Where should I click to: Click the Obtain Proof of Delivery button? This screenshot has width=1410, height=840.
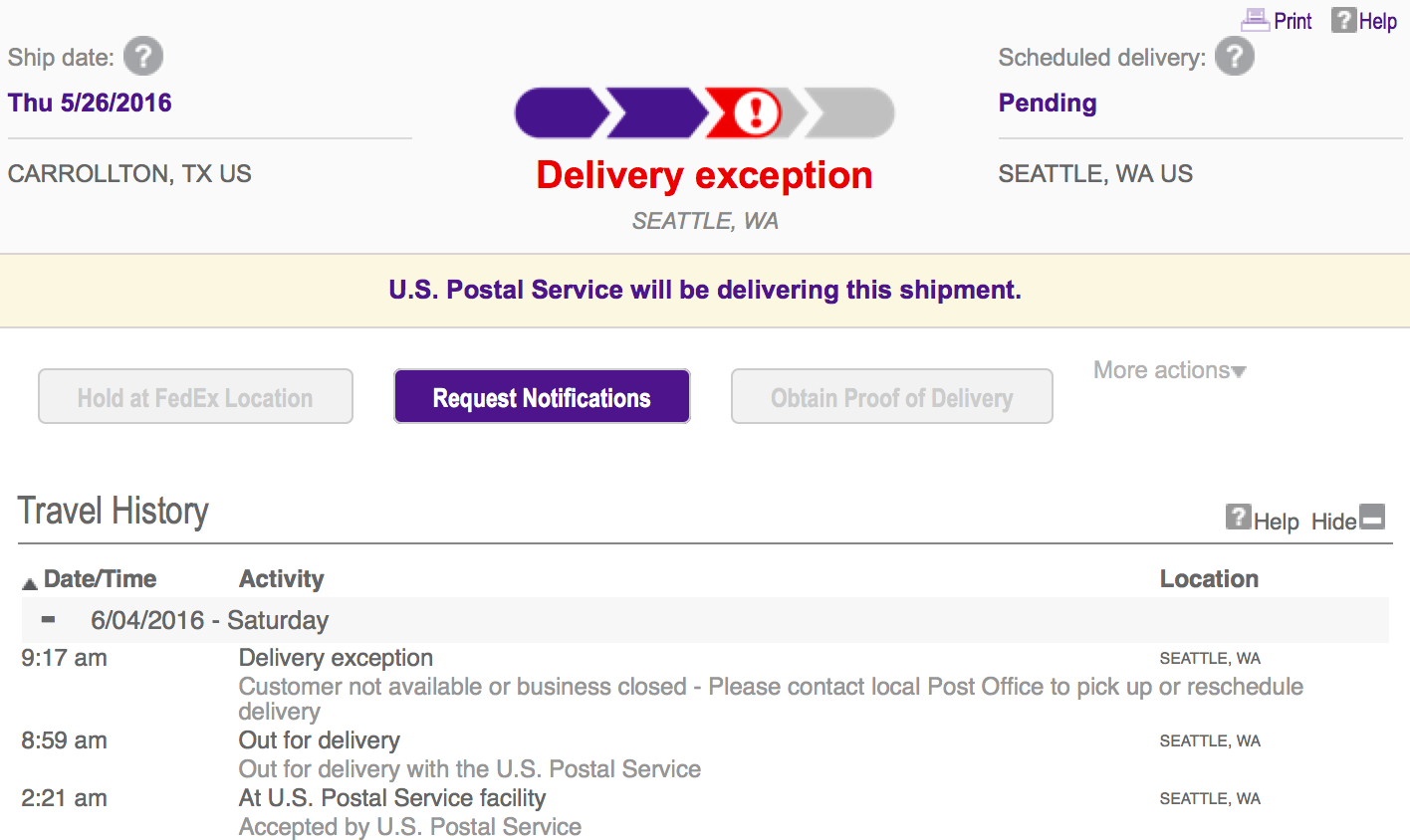coord(891,397)
